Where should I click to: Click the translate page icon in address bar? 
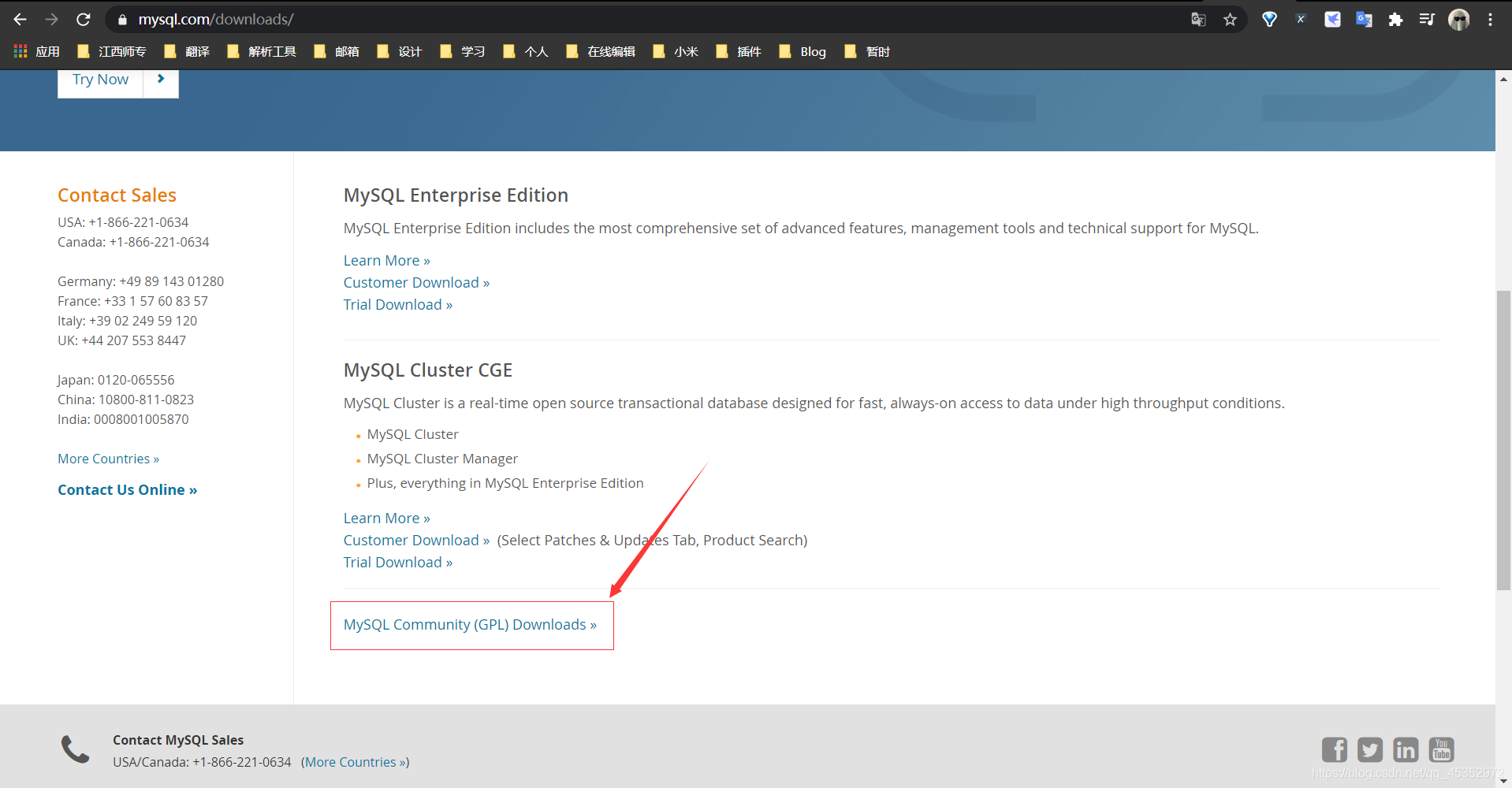coord(1198,20)
